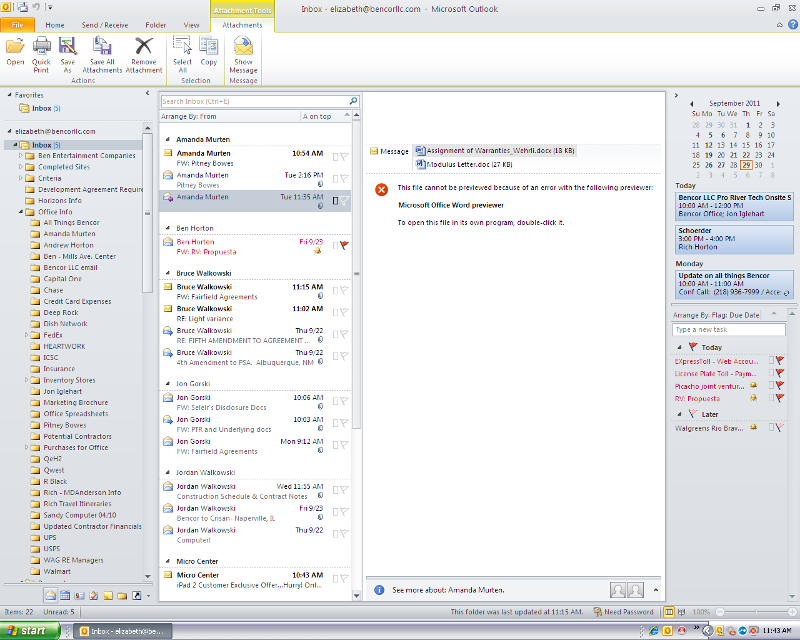Open Shortcuts view in navigation bar
The image size is (800, 640).
pos(136,595)
